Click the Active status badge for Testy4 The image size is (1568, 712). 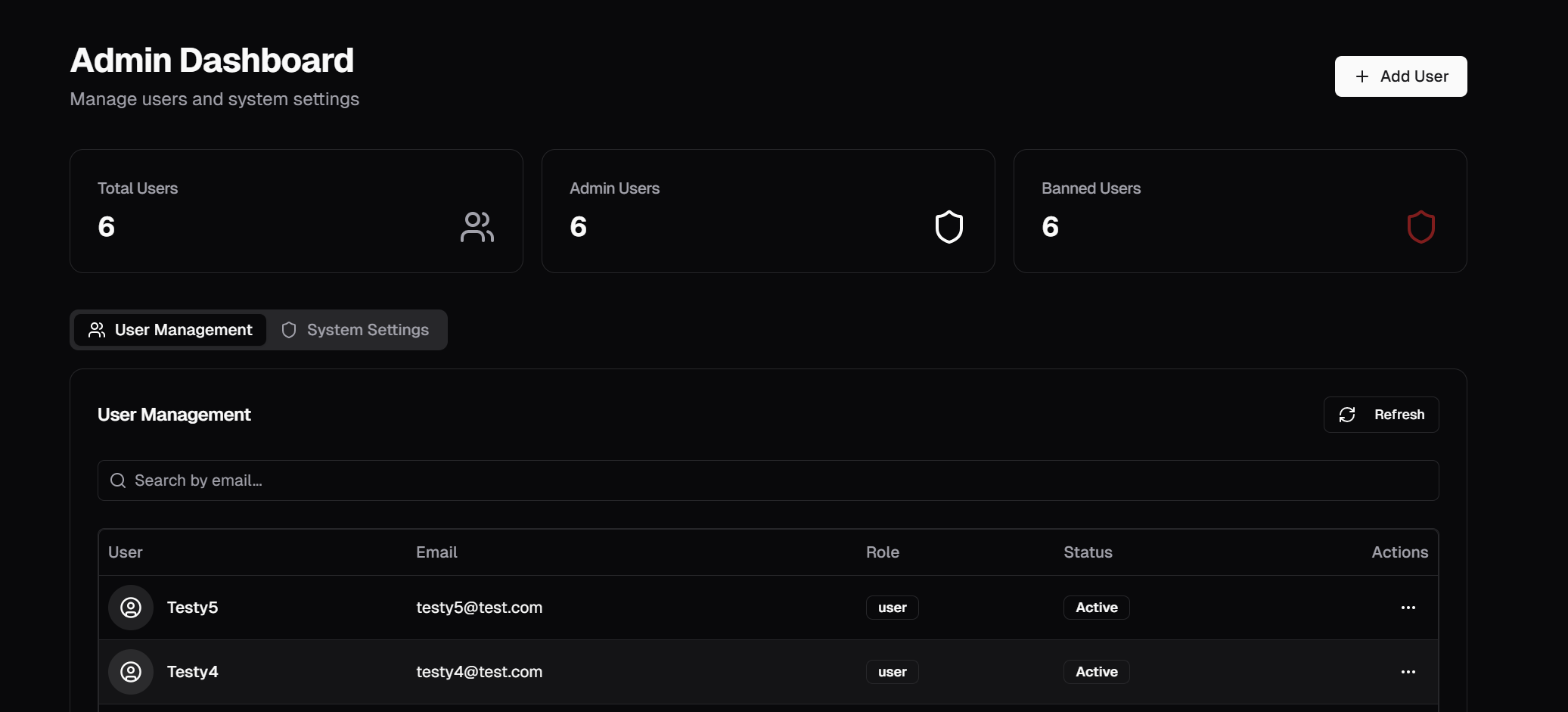click(x=1097, y=672)
